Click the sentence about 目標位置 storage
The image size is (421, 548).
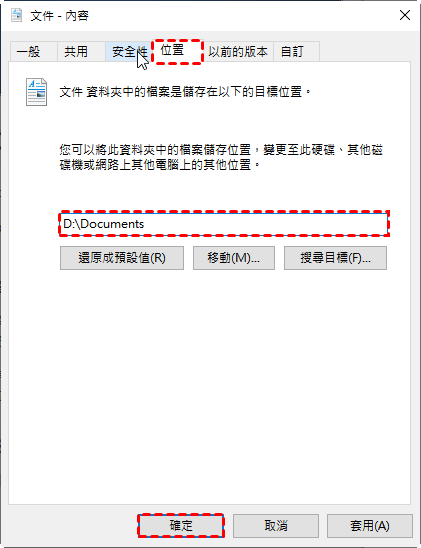coord(185,92)
